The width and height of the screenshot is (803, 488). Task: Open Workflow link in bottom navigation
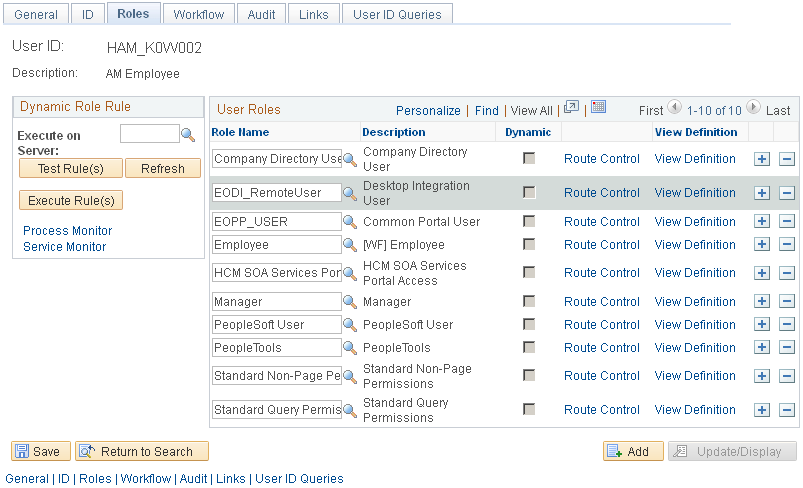[x=145, y=479]
